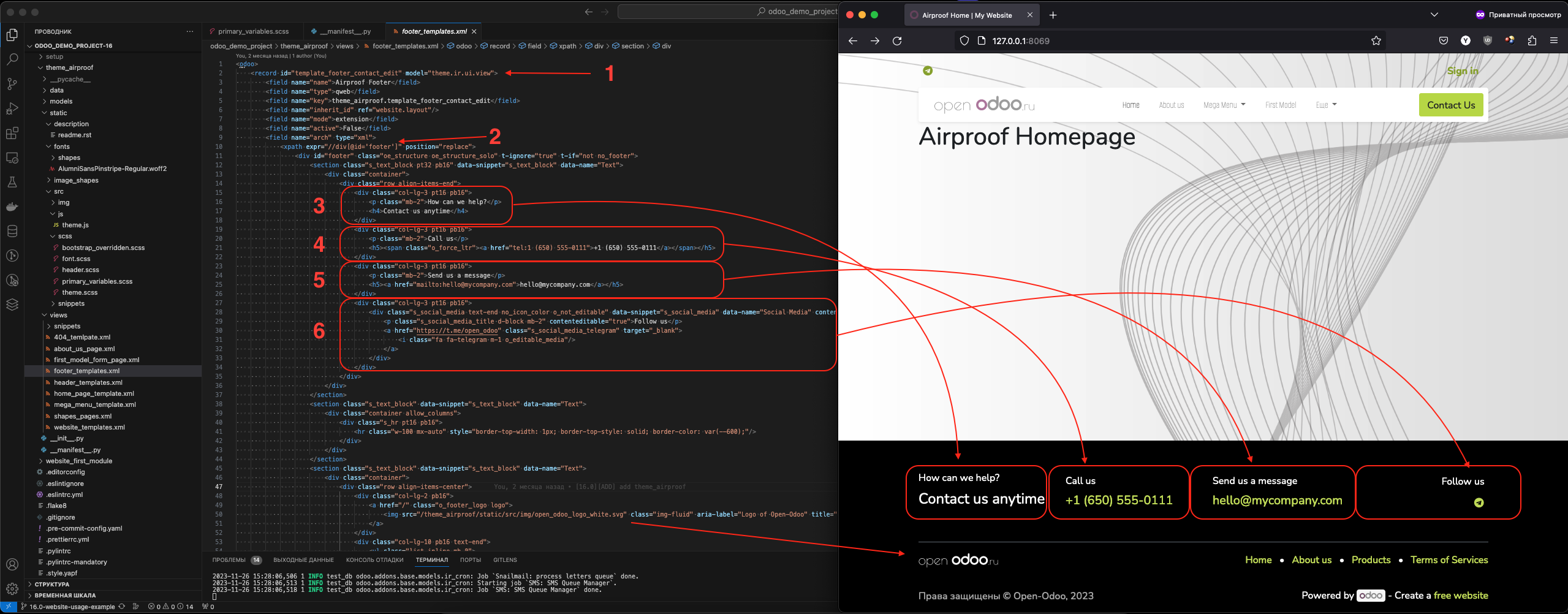Save page to Pocket in Firefox
1568x614 pixels.
[x=1443, y=41]
